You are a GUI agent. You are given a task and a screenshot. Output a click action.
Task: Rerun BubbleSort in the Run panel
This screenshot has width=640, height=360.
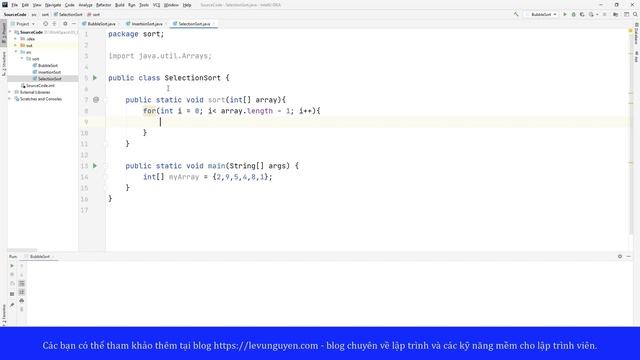(12, 266)
